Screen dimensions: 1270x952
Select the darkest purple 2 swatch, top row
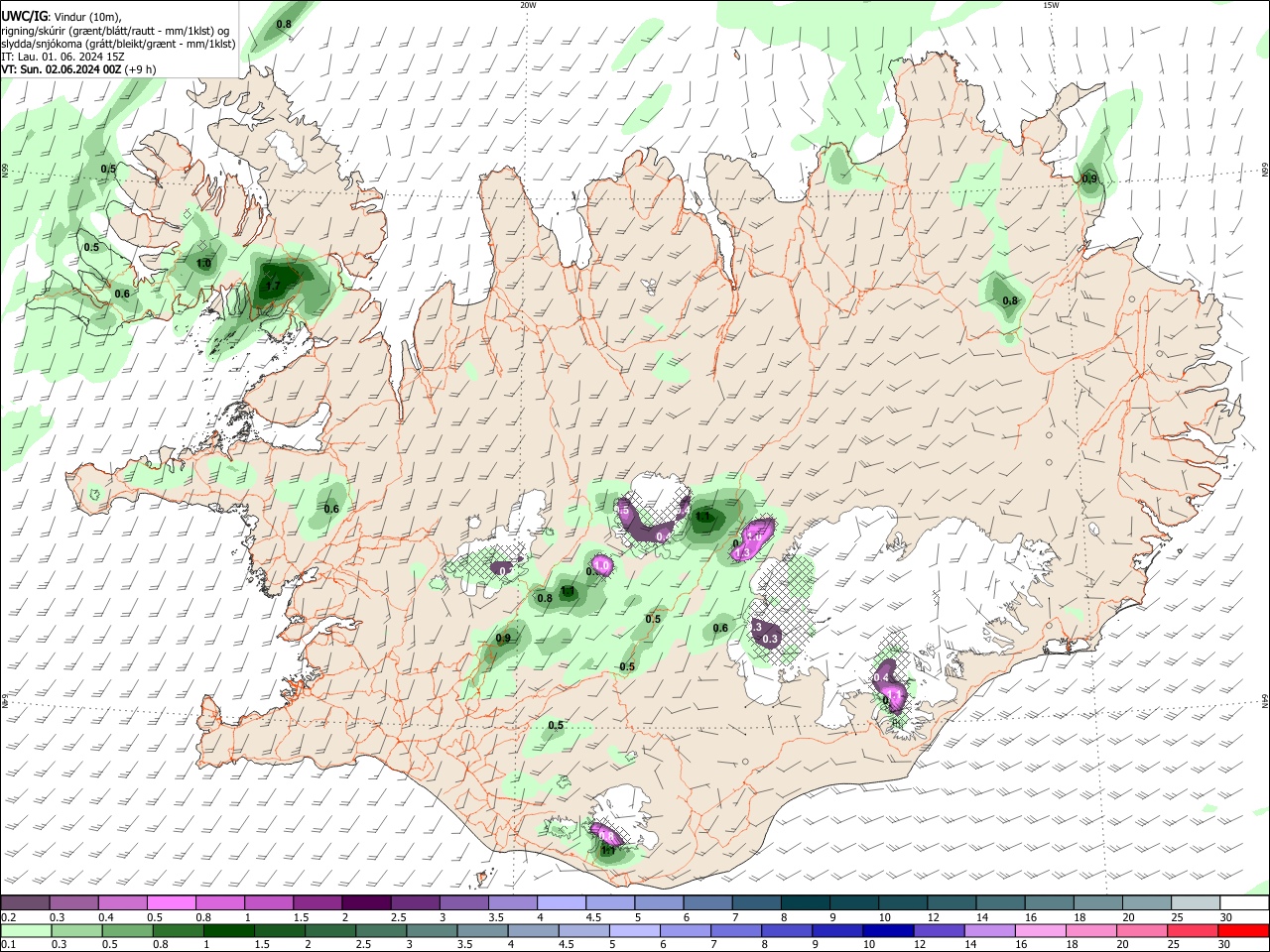(366, 902)
